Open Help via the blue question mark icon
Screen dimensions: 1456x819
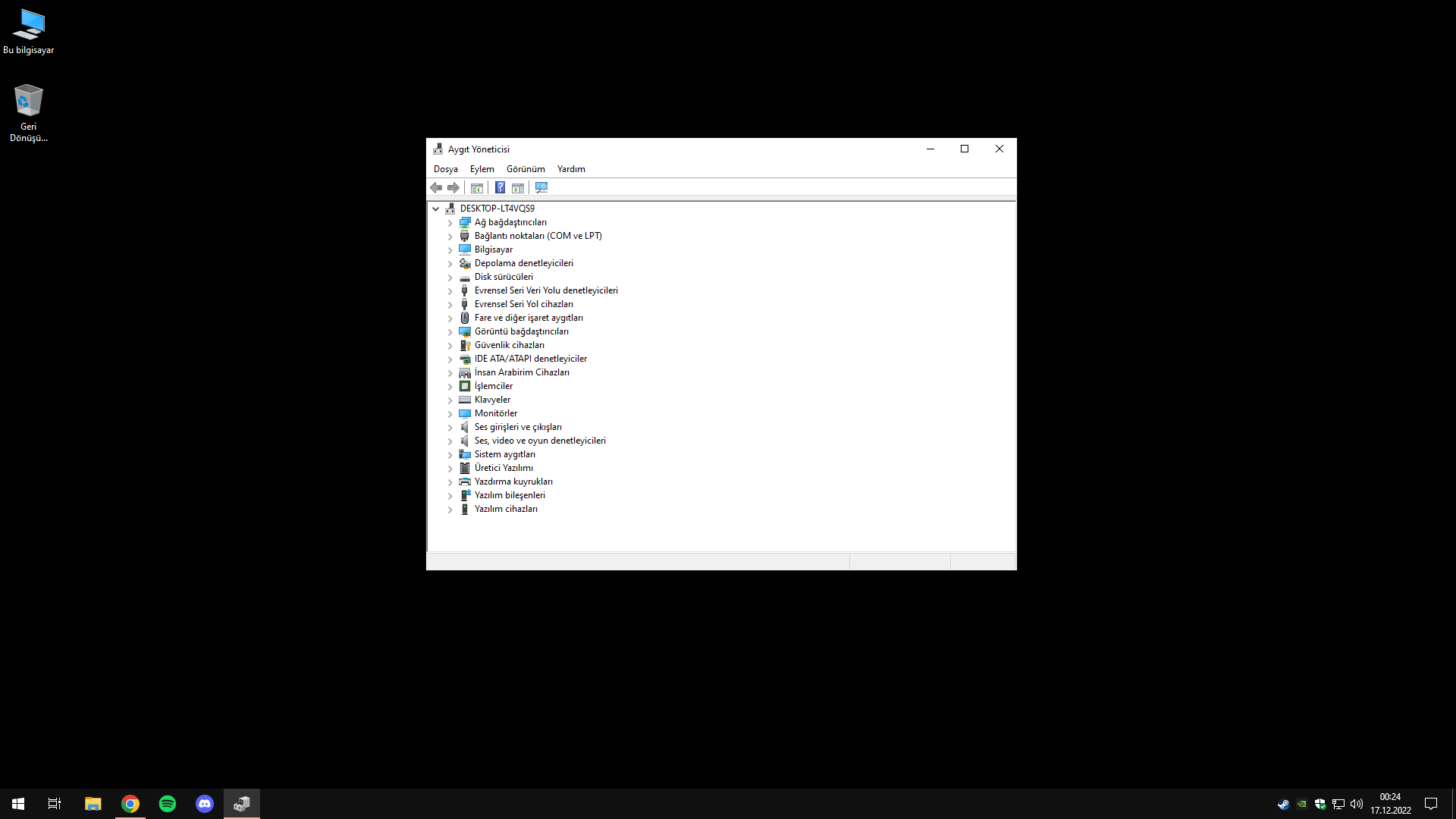click(500, 187)
